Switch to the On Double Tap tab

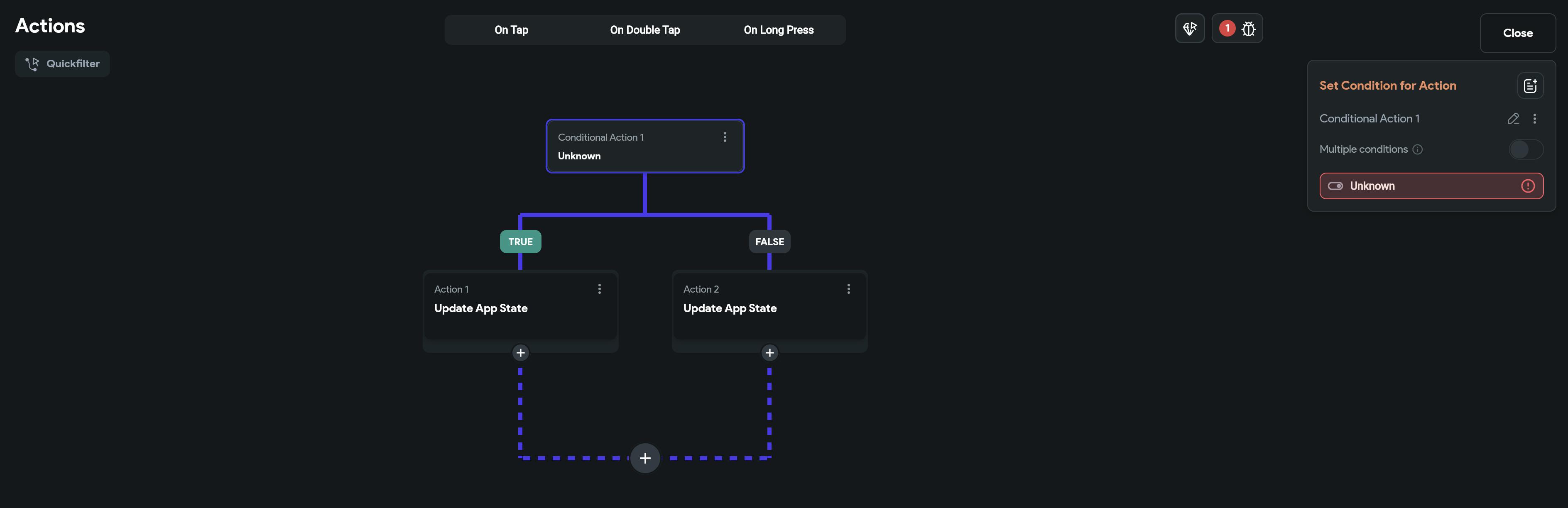(x=644, y=30)
